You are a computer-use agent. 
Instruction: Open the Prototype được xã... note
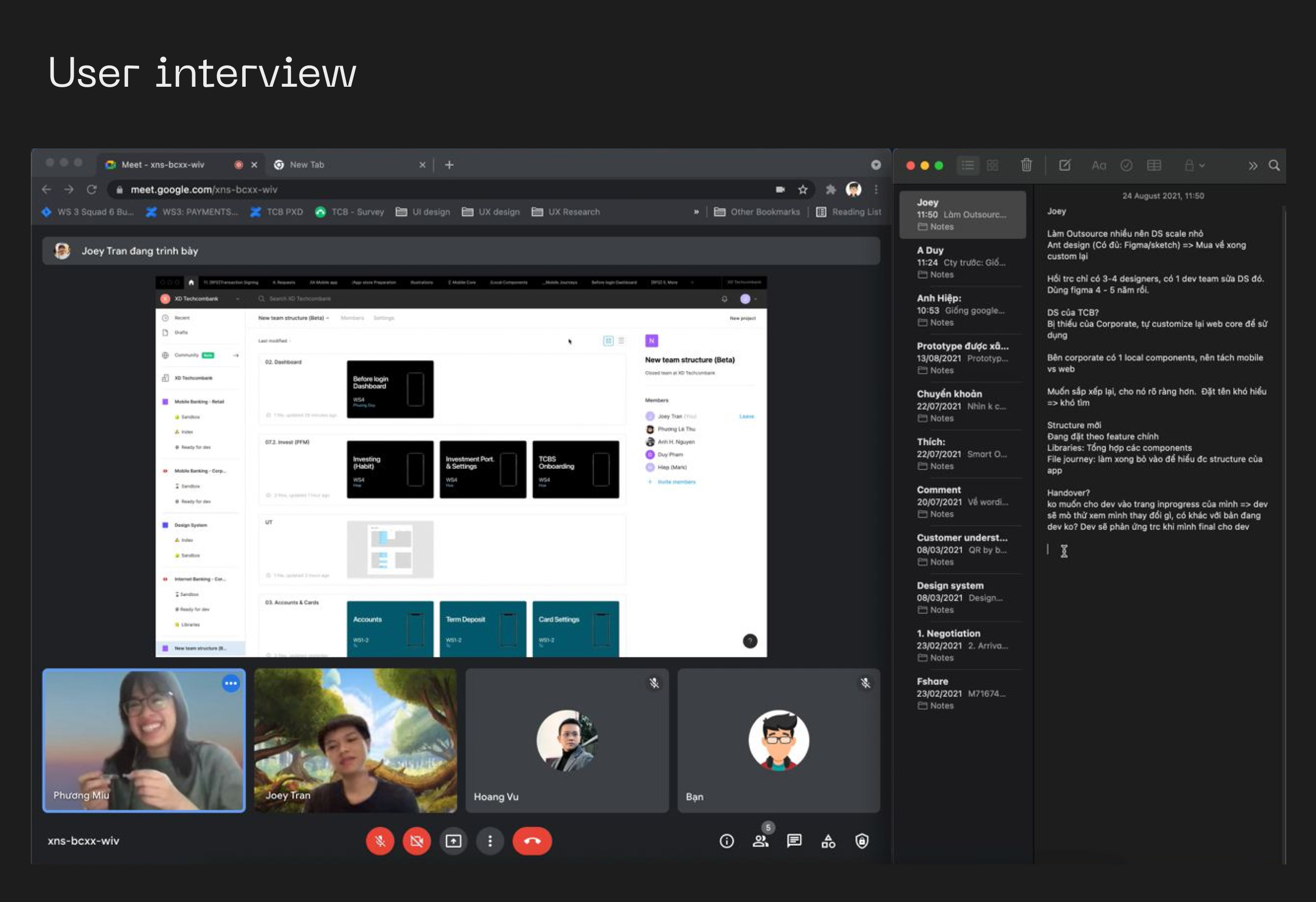(x=962, y=358)
